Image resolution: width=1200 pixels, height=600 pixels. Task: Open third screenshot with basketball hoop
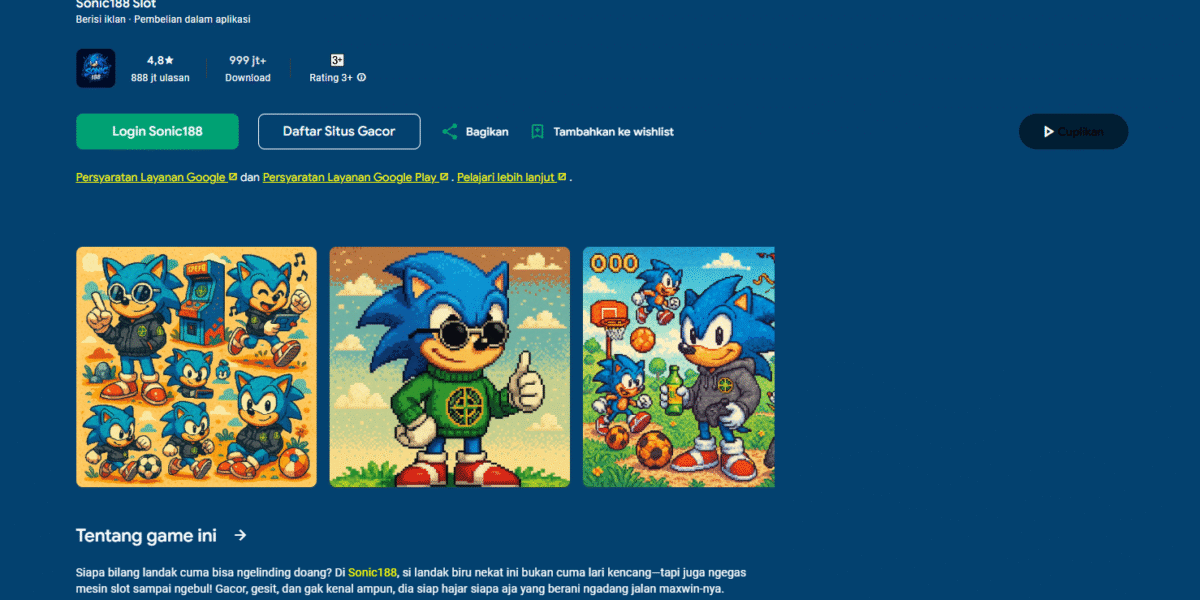point(679,367)
